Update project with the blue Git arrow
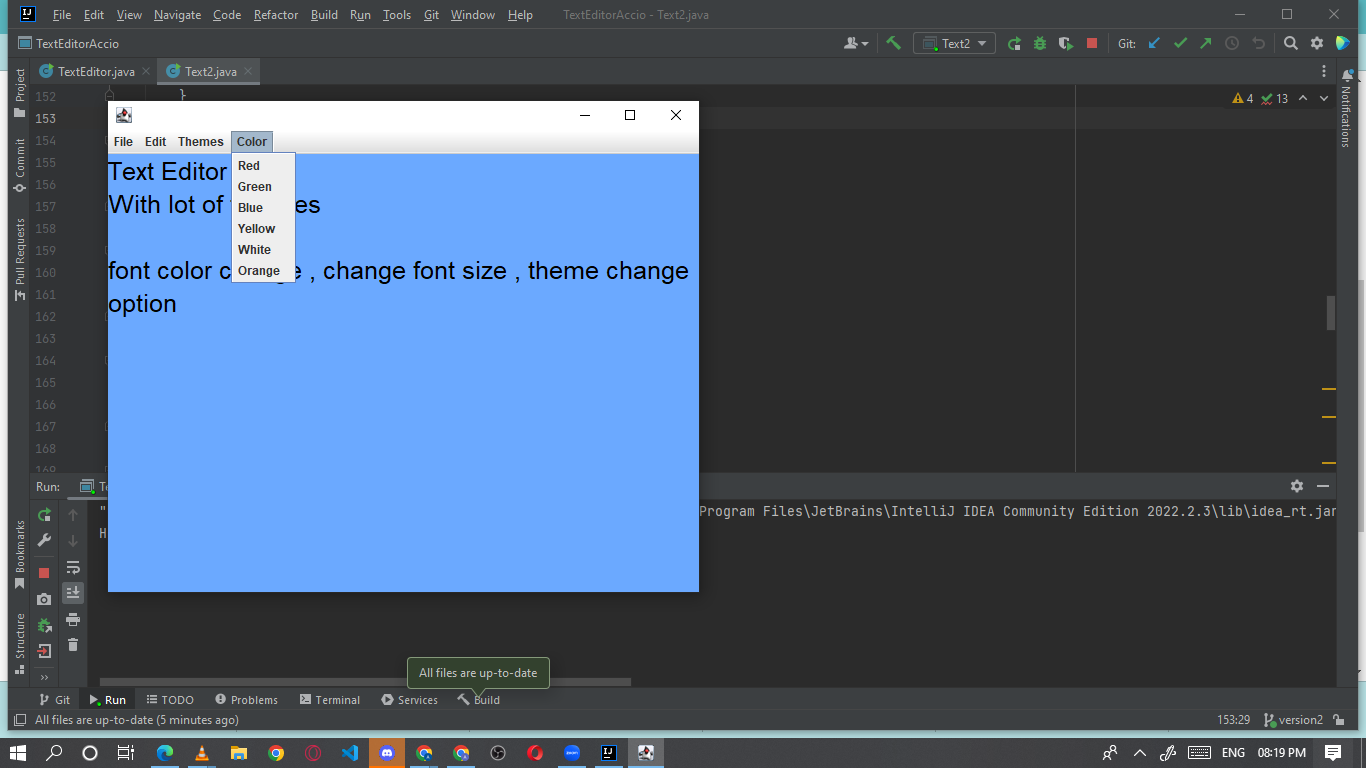The height and width of the screenshot is (768, 1366). (1153, 43)
